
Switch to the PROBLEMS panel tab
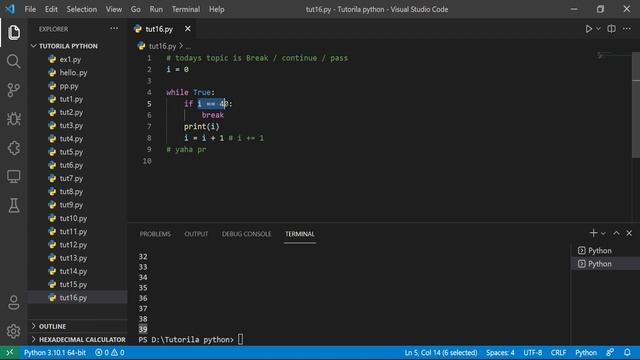[155, 234]
